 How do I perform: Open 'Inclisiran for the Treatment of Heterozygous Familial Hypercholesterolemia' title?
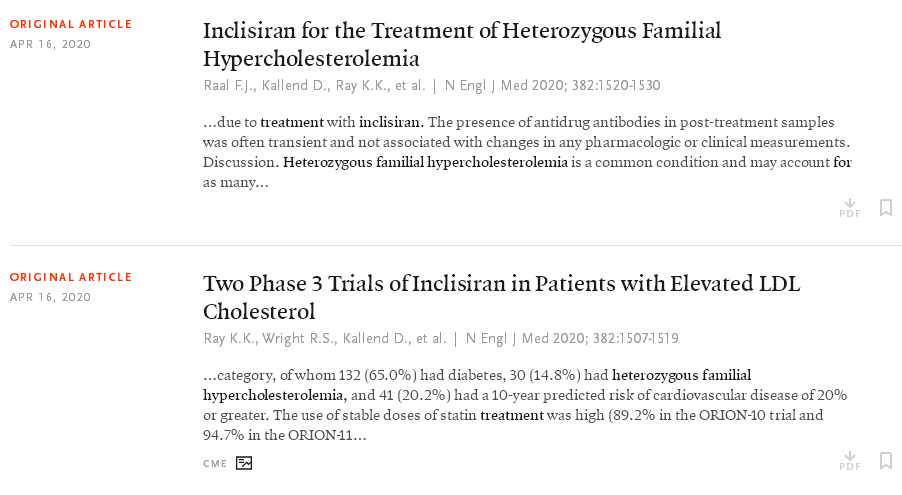462,44
